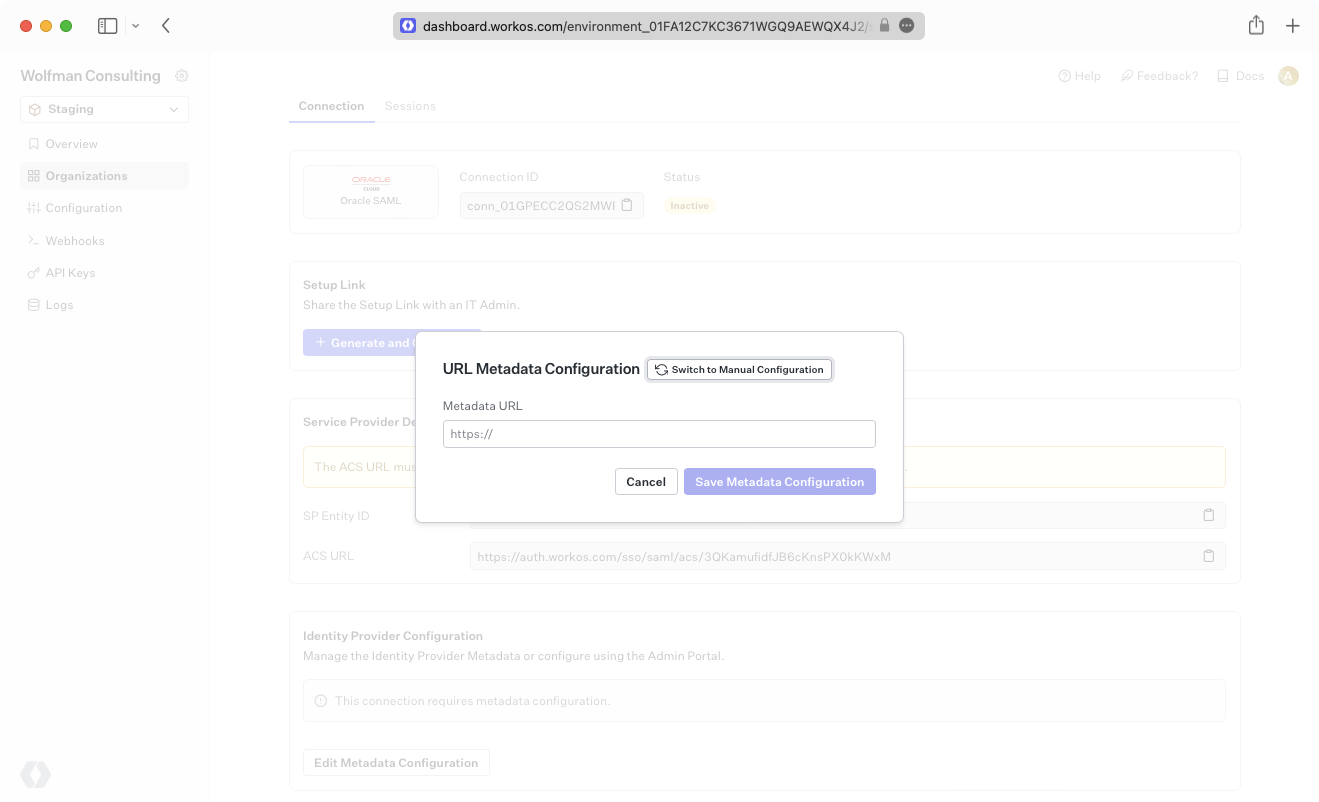
Task: Copy the Connection ID with the clipboard icon
Action: (x=627, y=204)
